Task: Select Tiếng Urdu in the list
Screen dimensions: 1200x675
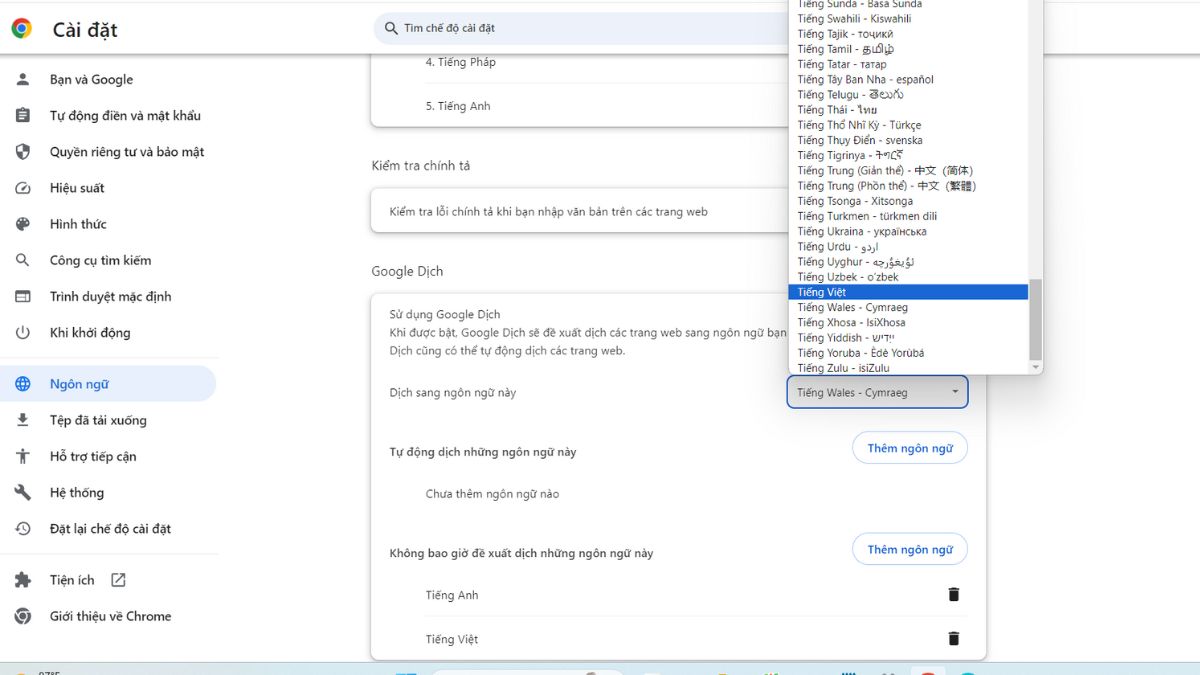Action: click(x=908, y=246)
